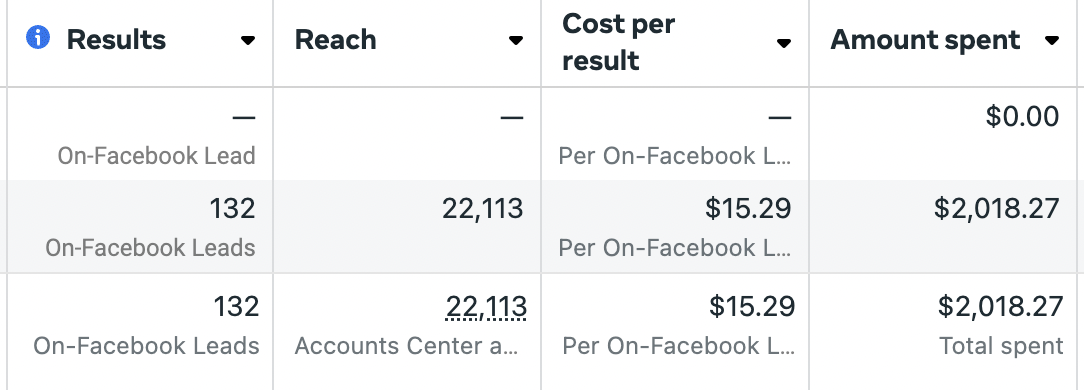Select the $0.00 amount spent cell
1084x390 pixels.
point(1022,116)
